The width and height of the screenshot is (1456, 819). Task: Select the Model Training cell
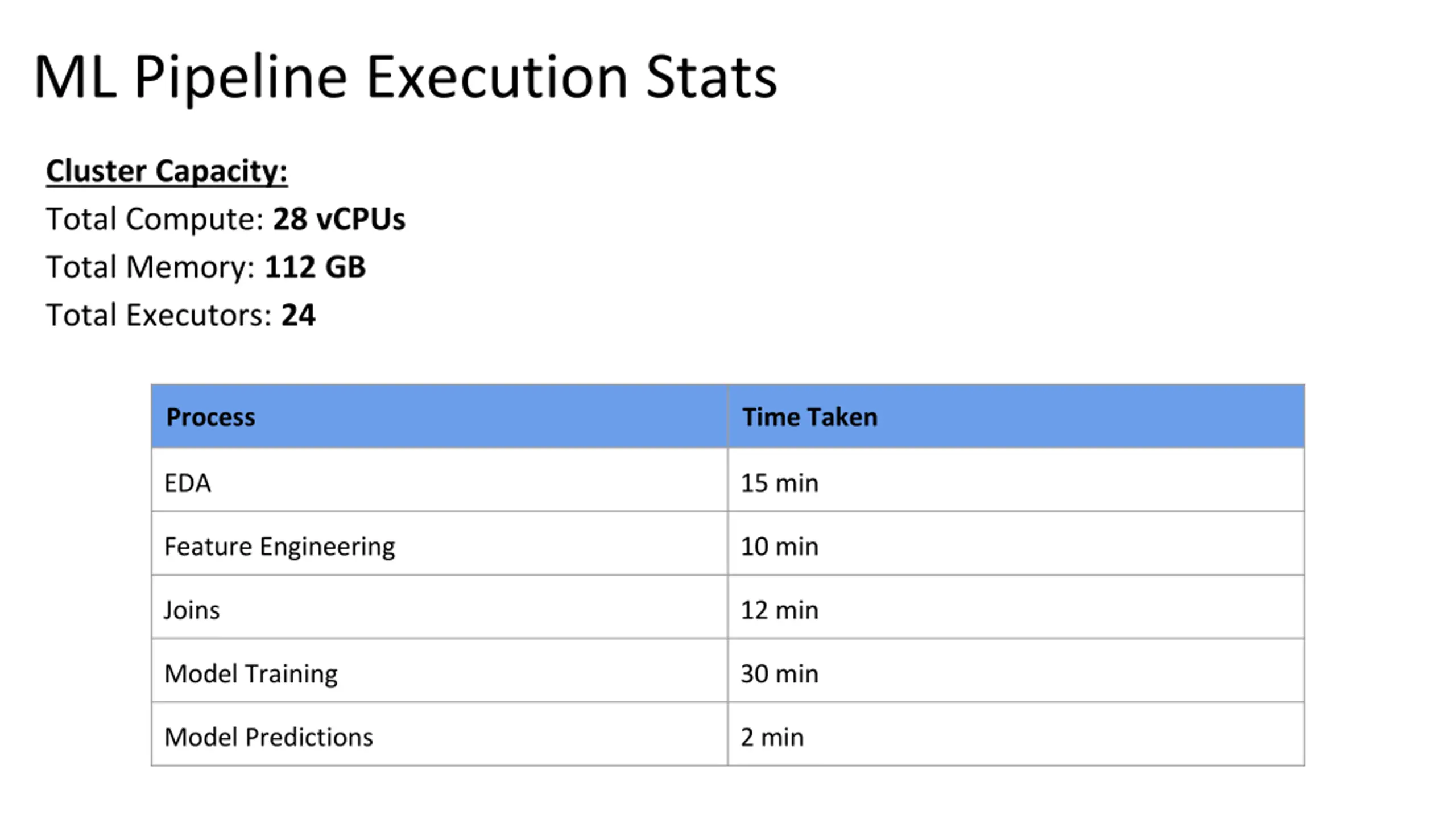[x=439, y=671]
